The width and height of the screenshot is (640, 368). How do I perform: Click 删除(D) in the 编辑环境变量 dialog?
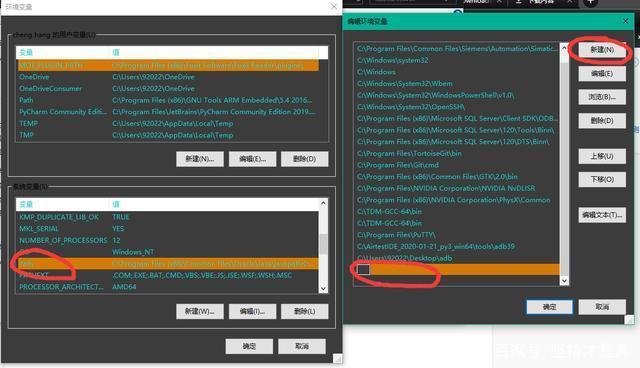602,121
